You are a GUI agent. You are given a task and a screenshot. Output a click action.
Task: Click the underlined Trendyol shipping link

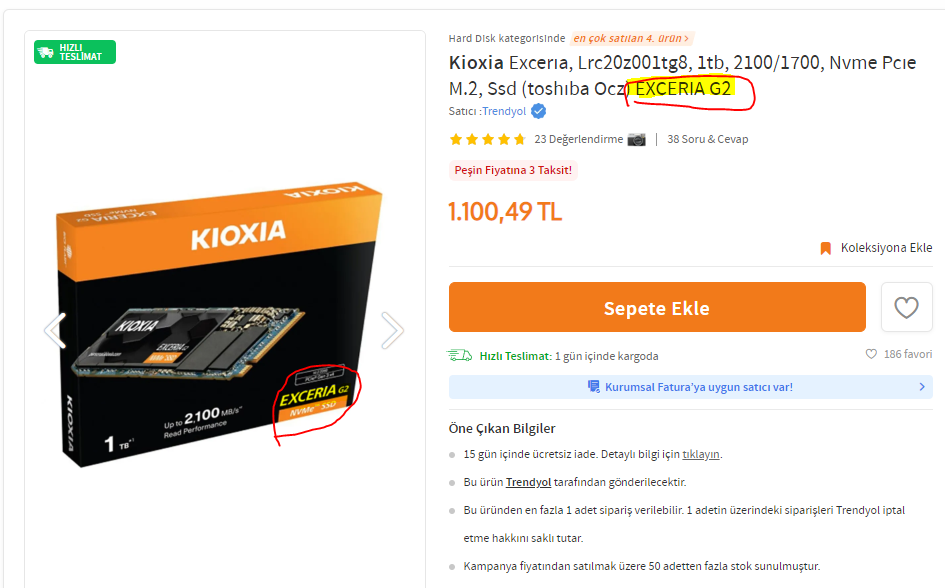528,482
